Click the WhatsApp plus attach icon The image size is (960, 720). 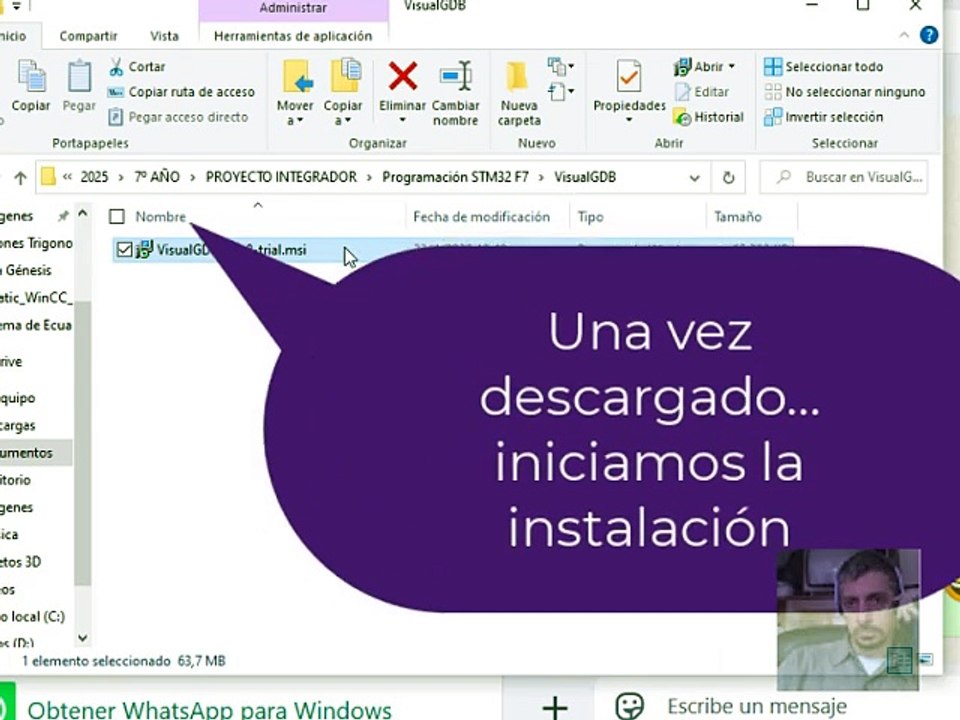555,707
